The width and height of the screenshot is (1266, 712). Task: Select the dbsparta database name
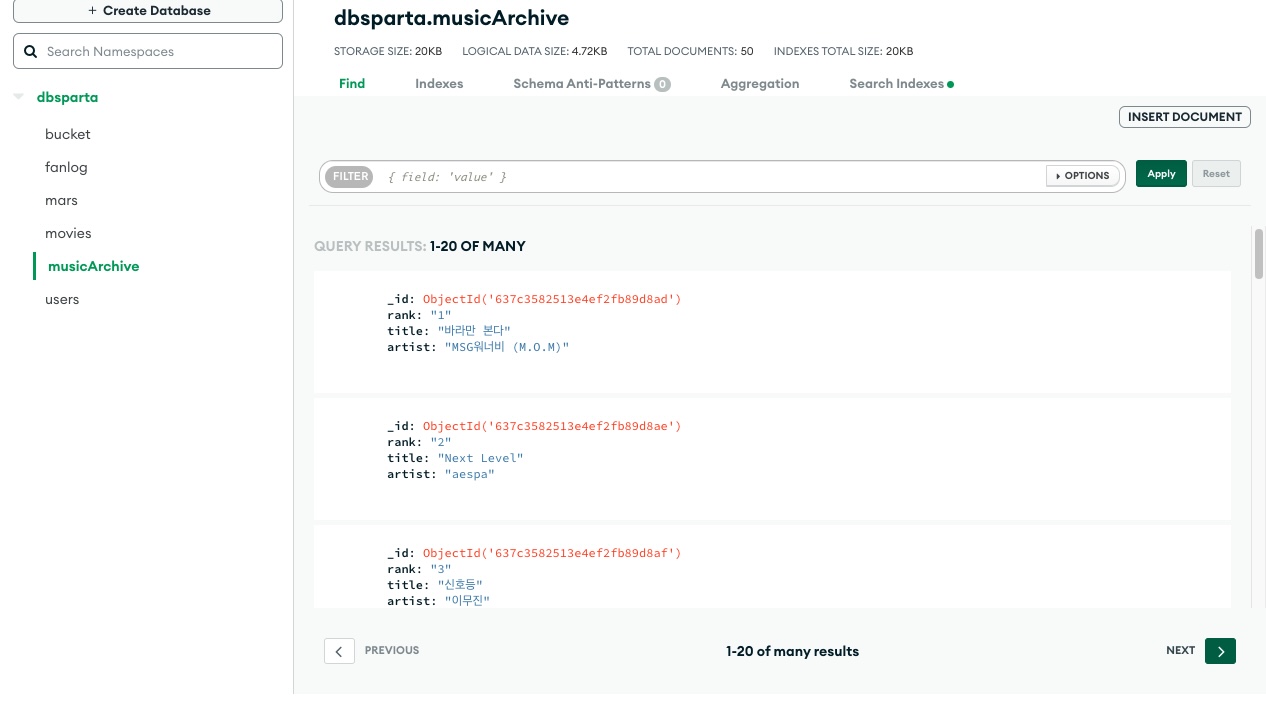coord(67,97)
